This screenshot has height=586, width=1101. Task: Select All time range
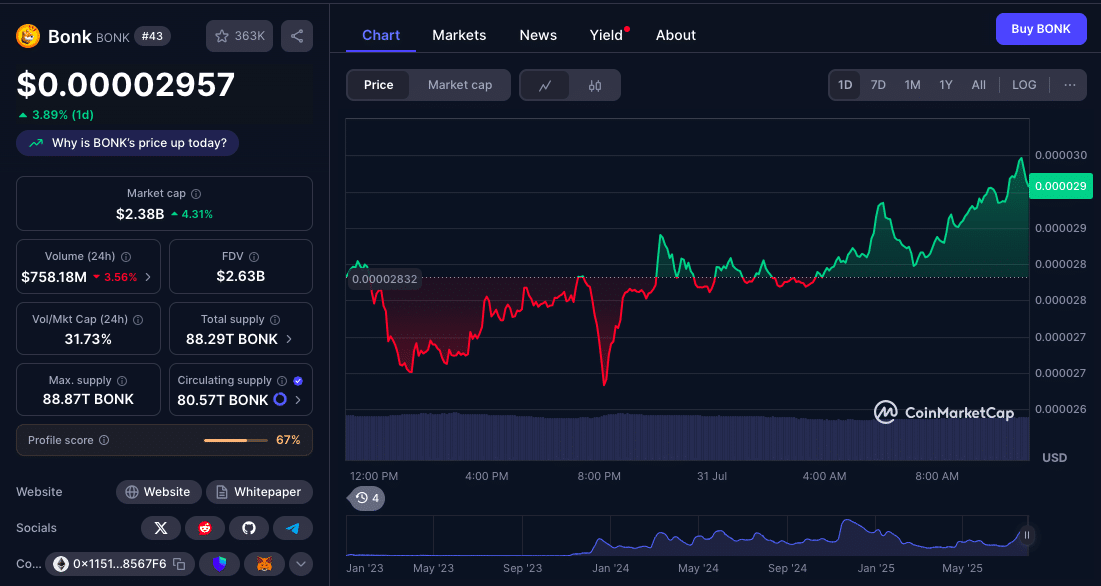pyautogui.click(x=979, y=85)
